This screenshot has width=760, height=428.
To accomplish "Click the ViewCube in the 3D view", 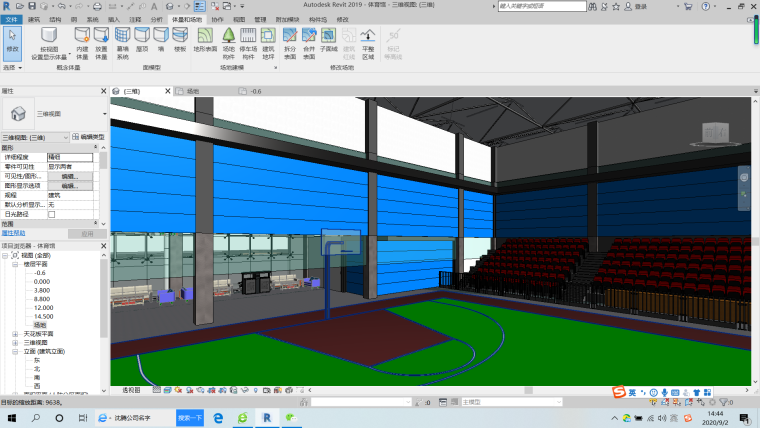I will 714,134.
